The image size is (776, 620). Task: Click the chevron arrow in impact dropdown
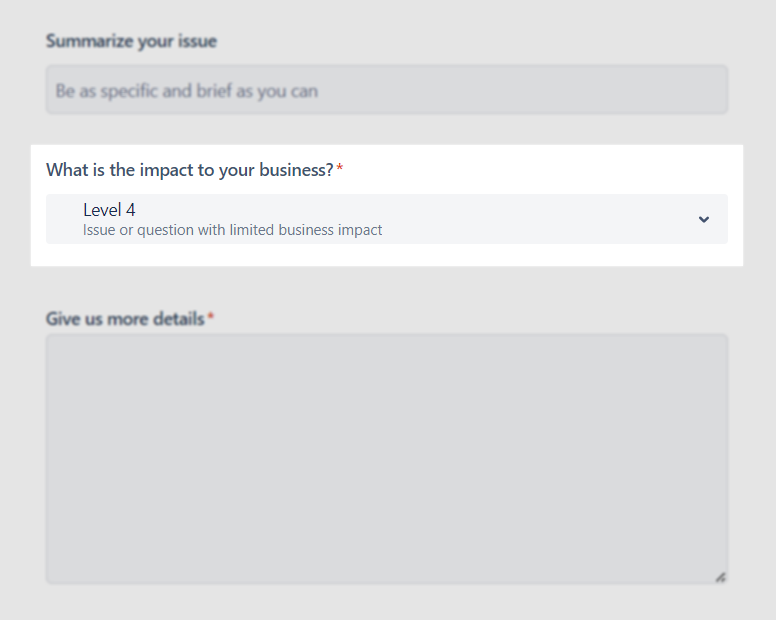coord(703,219)
